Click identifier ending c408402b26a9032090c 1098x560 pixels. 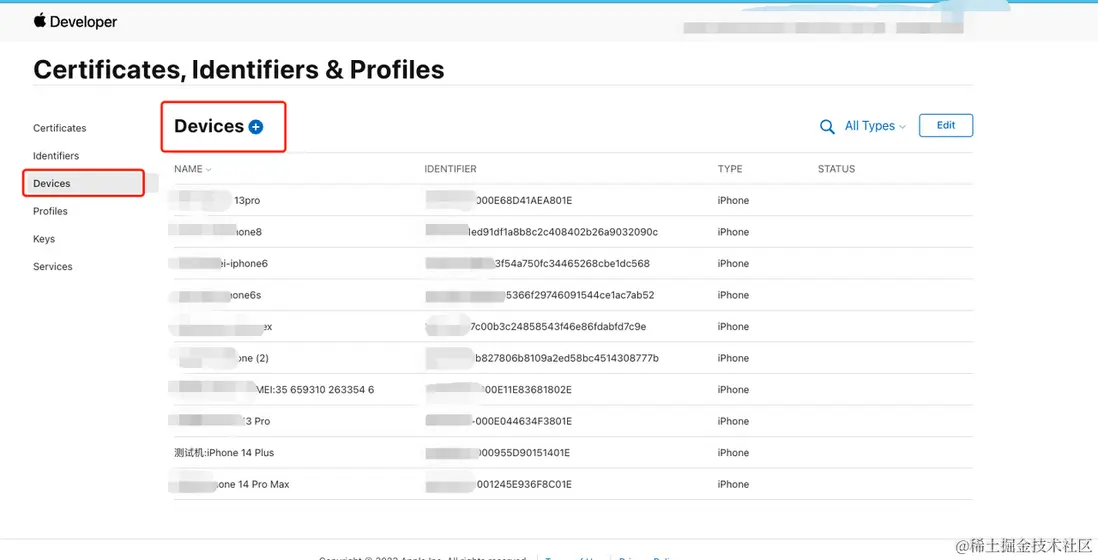pyautogui.click(x=541, y=232)
